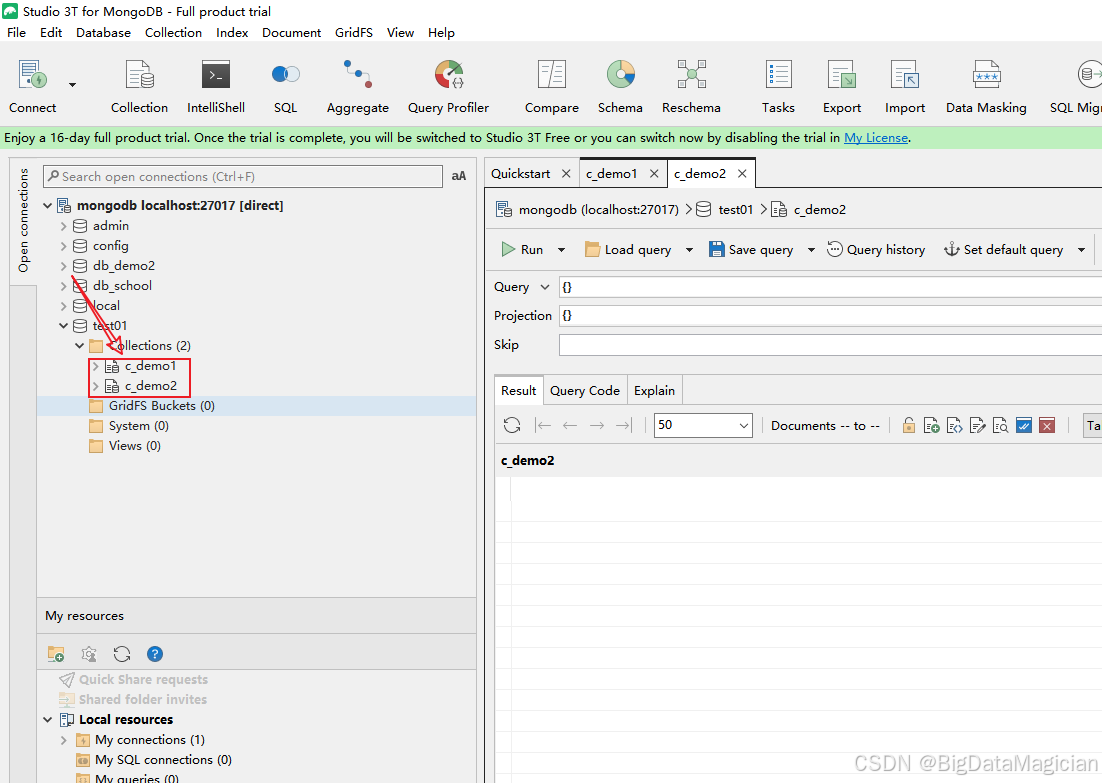Open the Query Profiler tool
1102x783 pixels.
click(448, 87)
